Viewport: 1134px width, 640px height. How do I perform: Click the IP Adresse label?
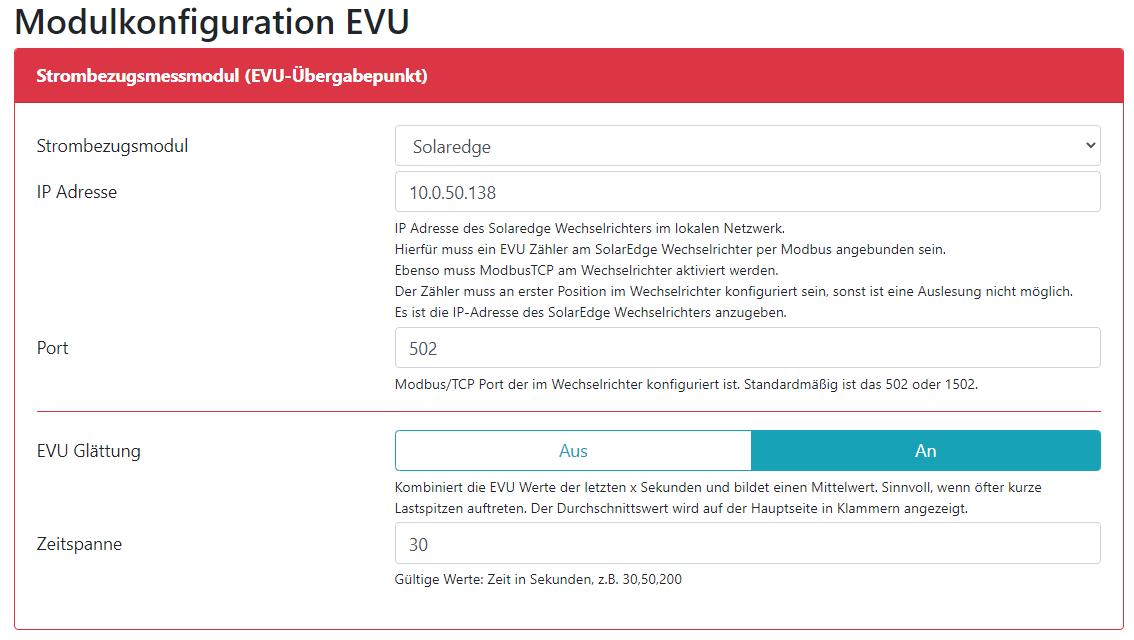(x=77, y=192)
